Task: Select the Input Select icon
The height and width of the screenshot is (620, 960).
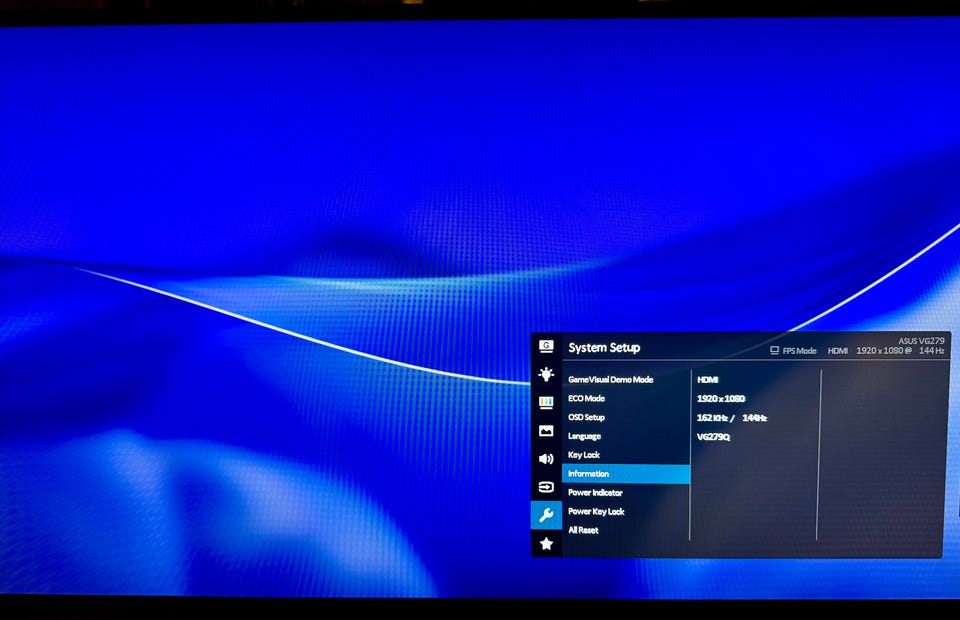Action: click(x=546, y=487)
